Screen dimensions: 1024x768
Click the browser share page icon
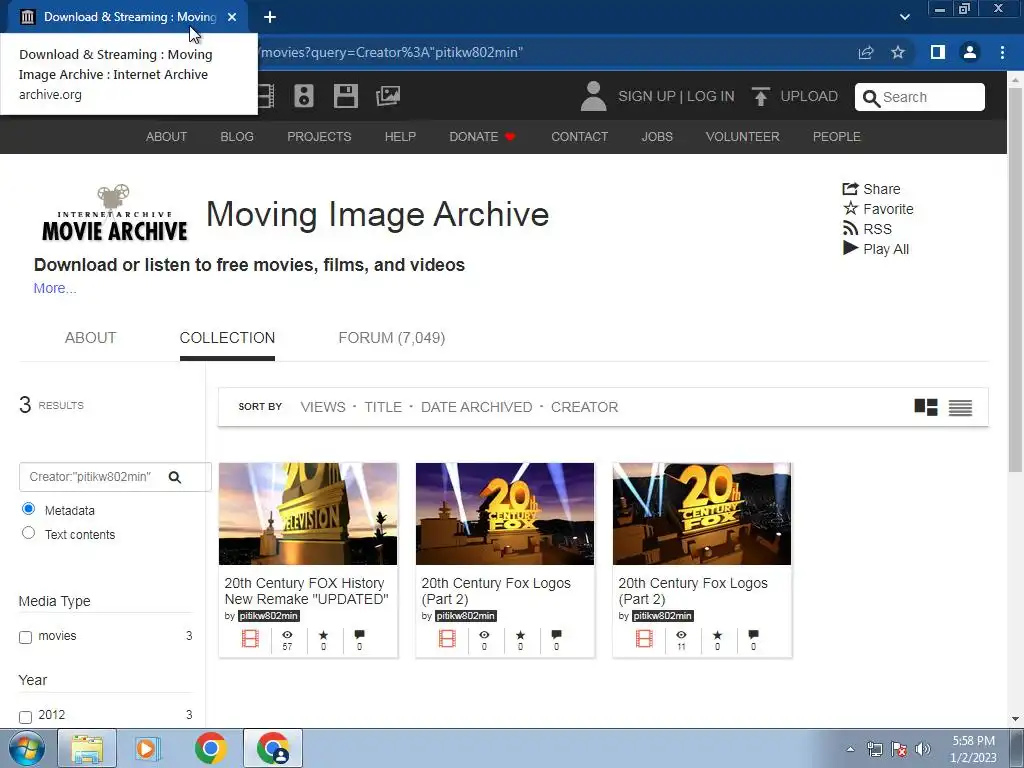865,52
